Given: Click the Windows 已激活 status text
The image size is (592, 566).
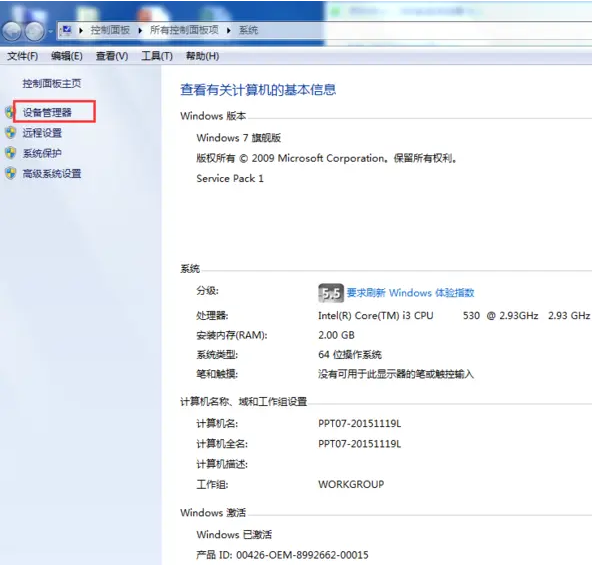Looking at the screenshot, I should (234, 535).
